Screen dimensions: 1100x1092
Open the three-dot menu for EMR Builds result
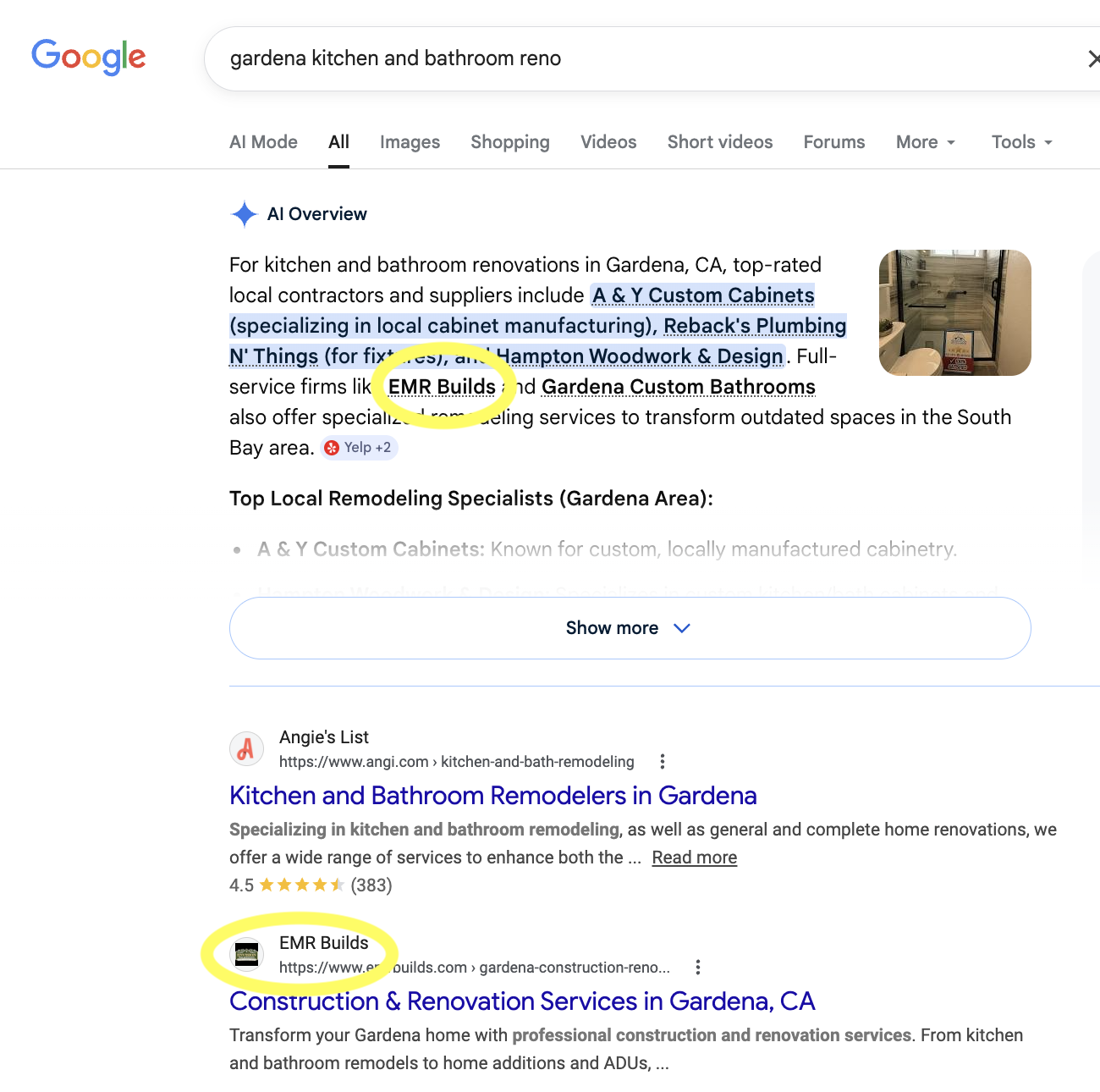[698, 968]
